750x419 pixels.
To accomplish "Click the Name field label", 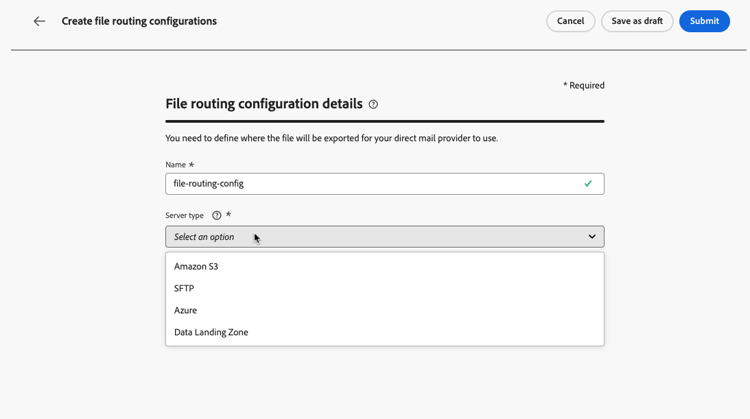I will (176, 165).
